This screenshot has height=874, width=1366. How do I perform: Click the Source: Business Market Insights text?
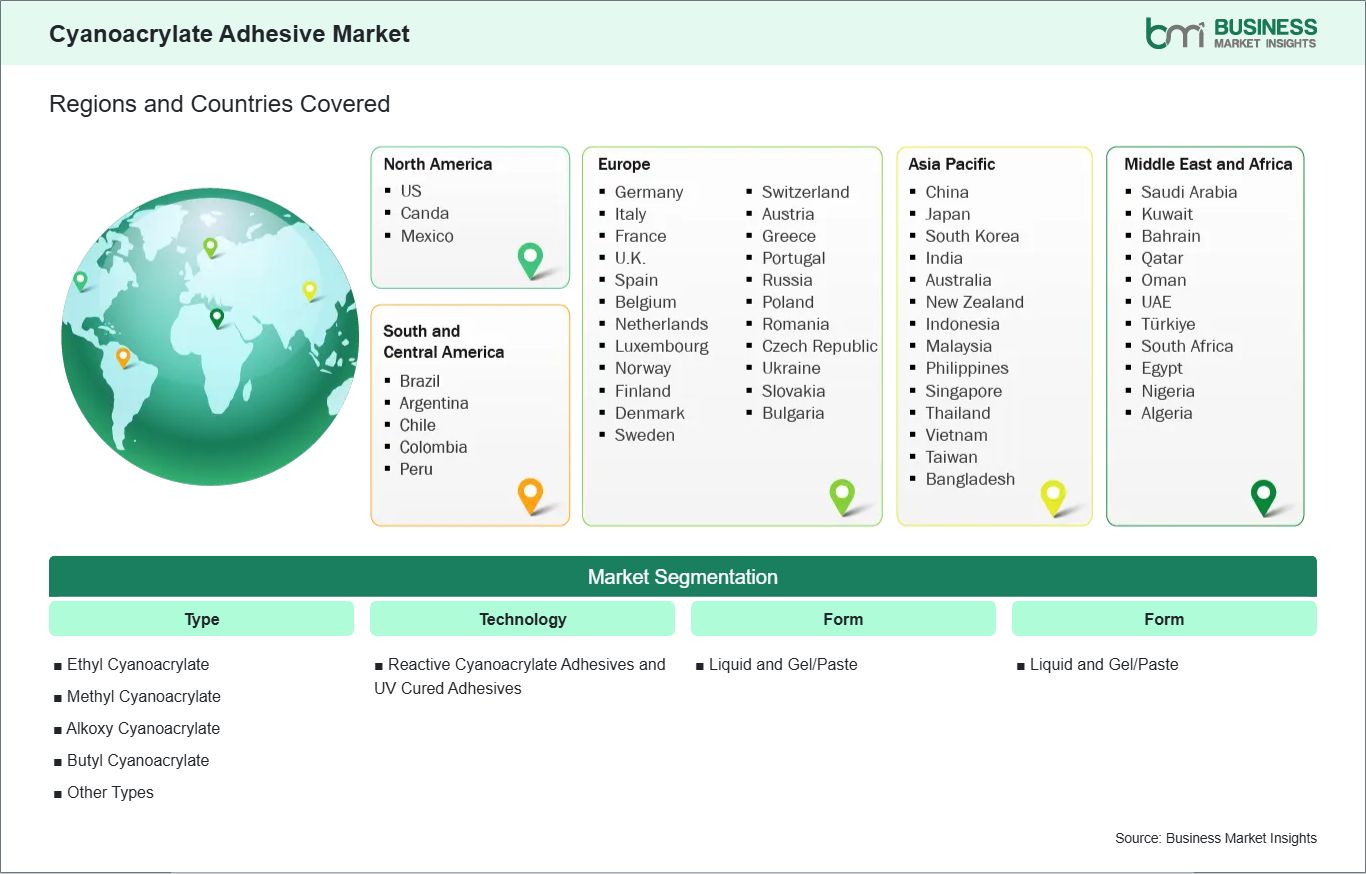point(1215,838)
